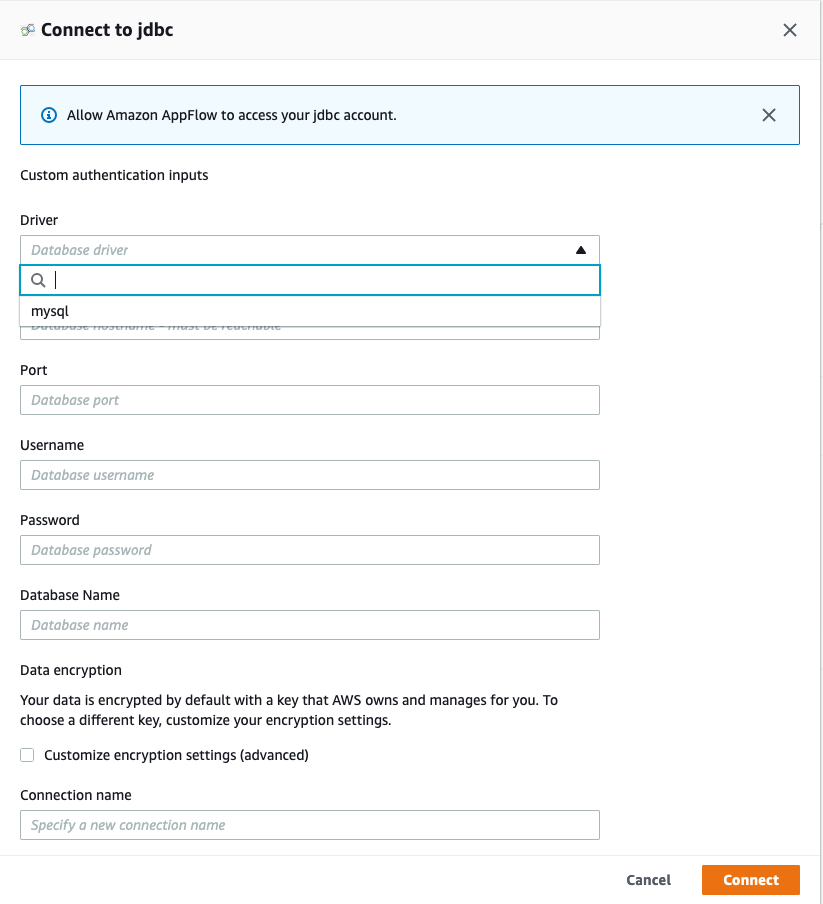Click the Allow Amazon AppFlow banner text
This screenshot has width=823, height=904.
tap(232, 115)
